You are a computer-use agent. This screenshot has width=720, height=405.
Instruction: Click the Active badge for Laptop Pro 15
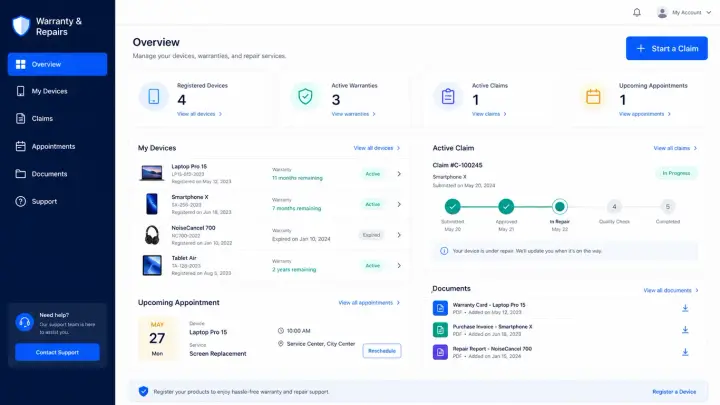tap(372, 174)
